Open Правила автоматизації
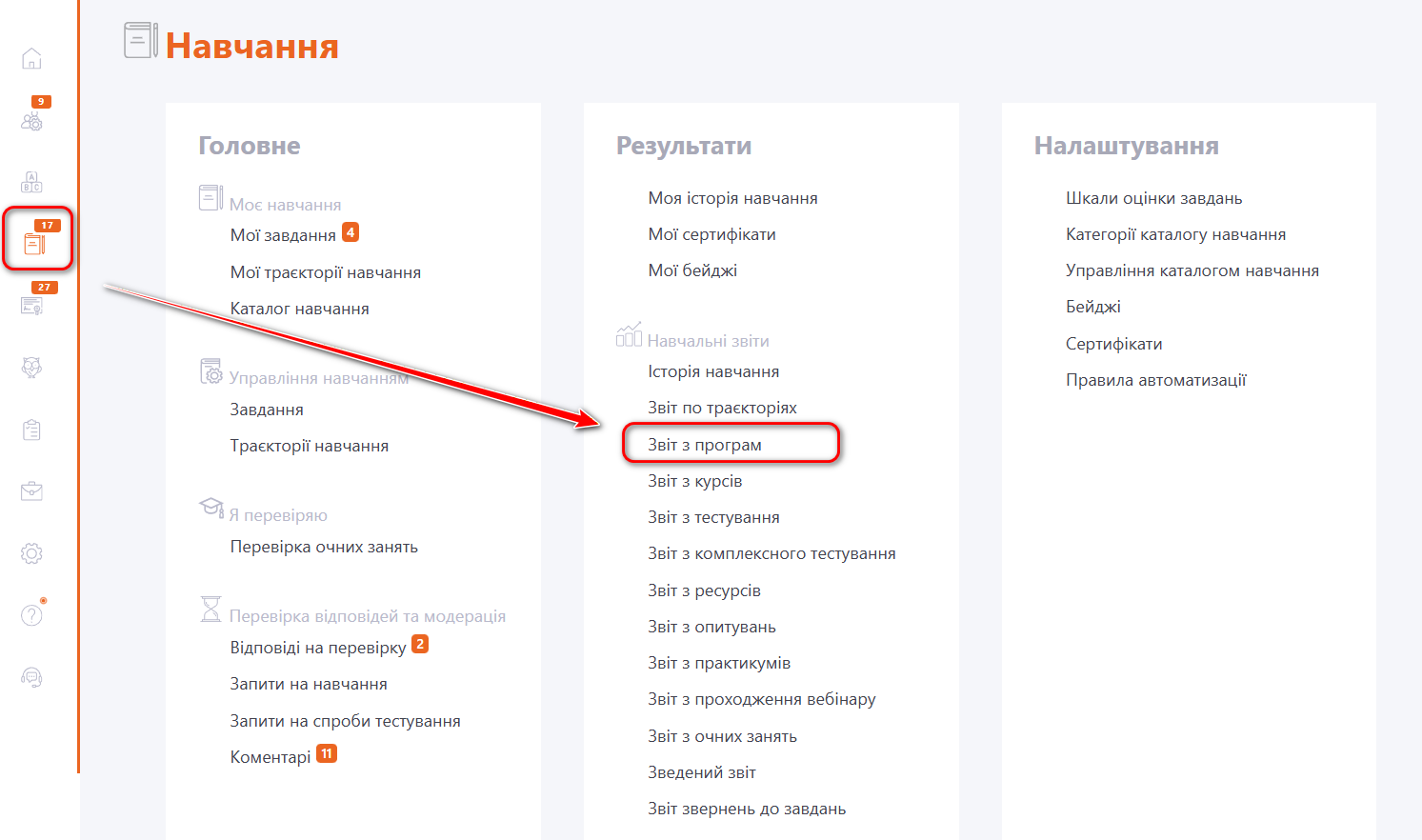Viewport: 1422px width, 840px height. coord(1155,380)
